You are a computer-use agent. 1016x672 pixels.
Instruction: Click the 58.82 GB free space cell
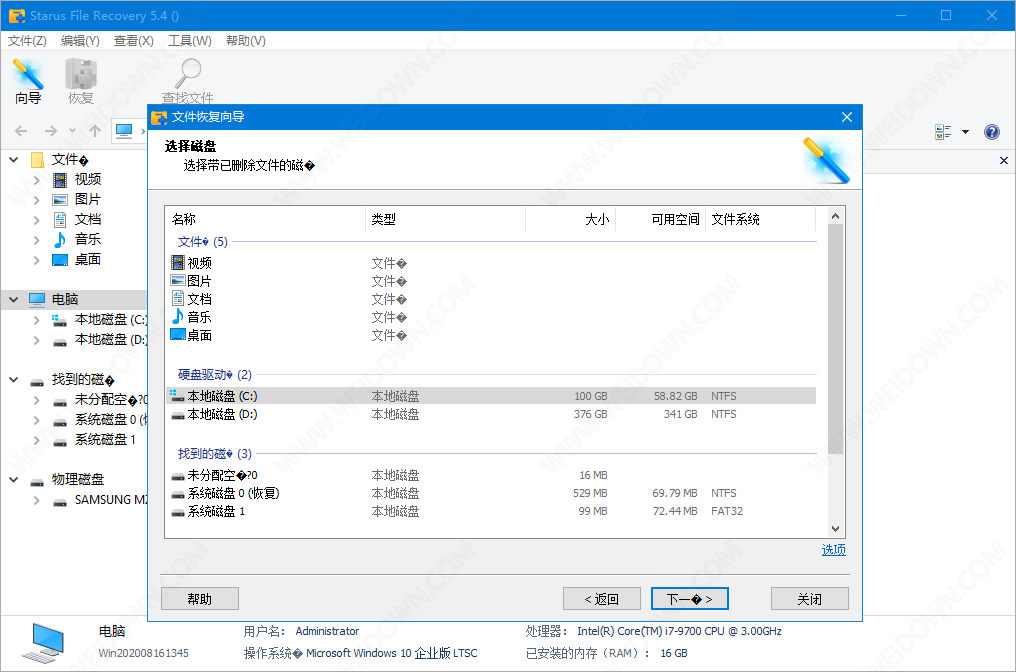675,396
